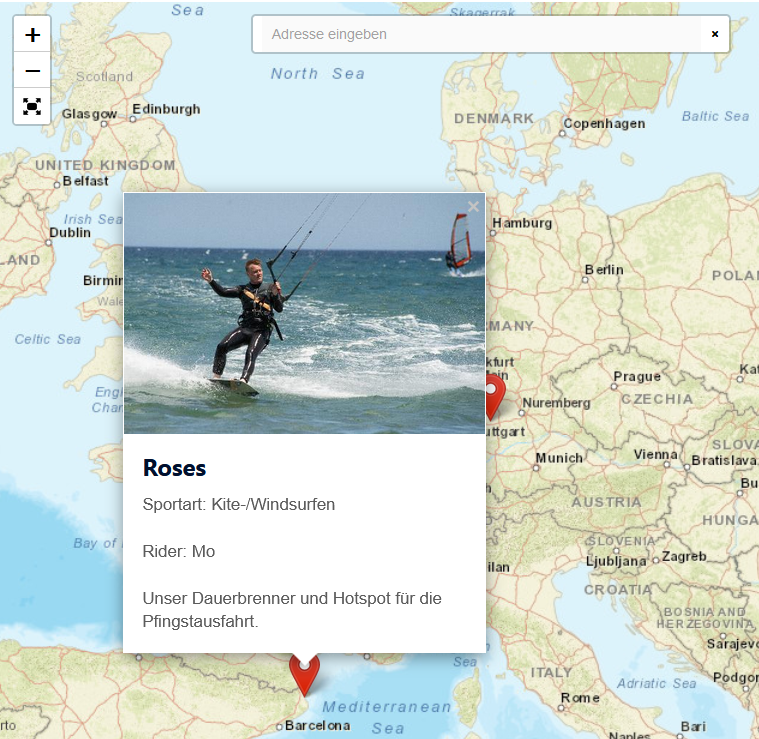Click the Vienna city label
Screen dimensions: 759x739
point(655,454)
